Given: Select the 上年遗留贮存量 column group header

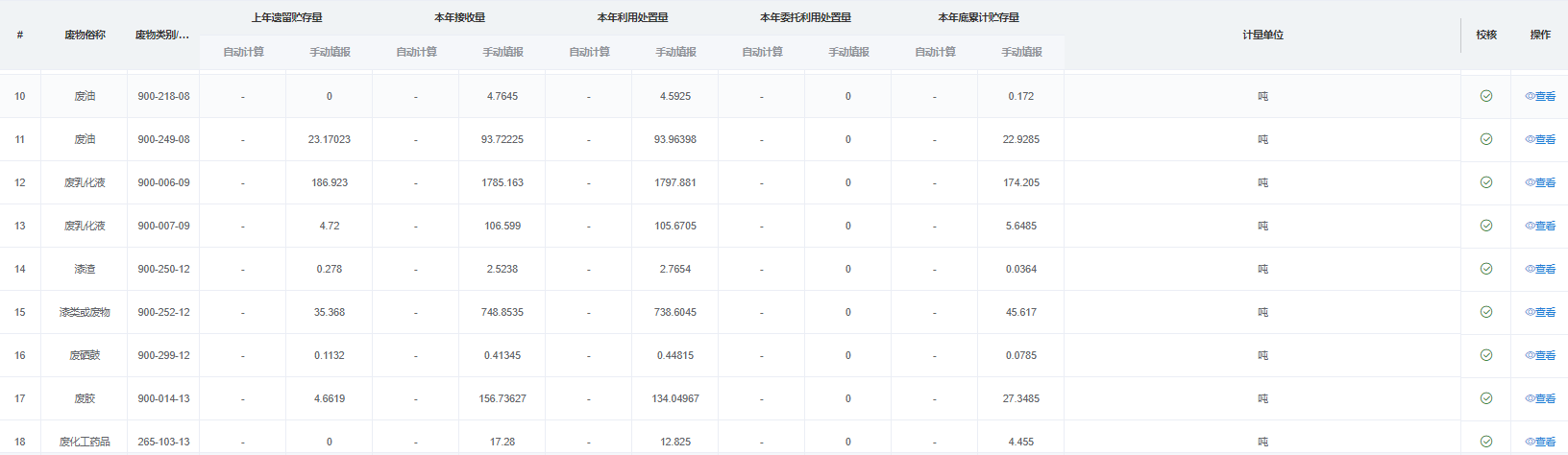Looking at the screenshot, I should click(x=286, y=17).
